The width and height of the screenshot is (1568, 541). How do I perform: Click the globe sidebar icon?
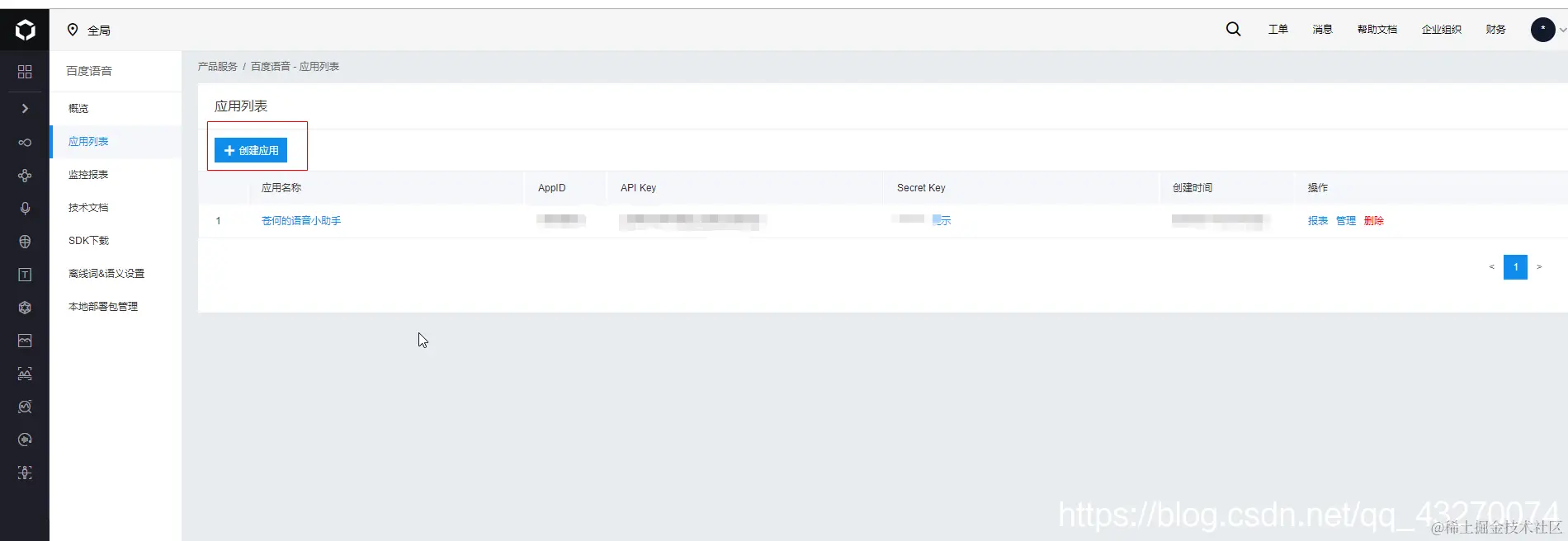pyautogui.click(x=25, y=242)
